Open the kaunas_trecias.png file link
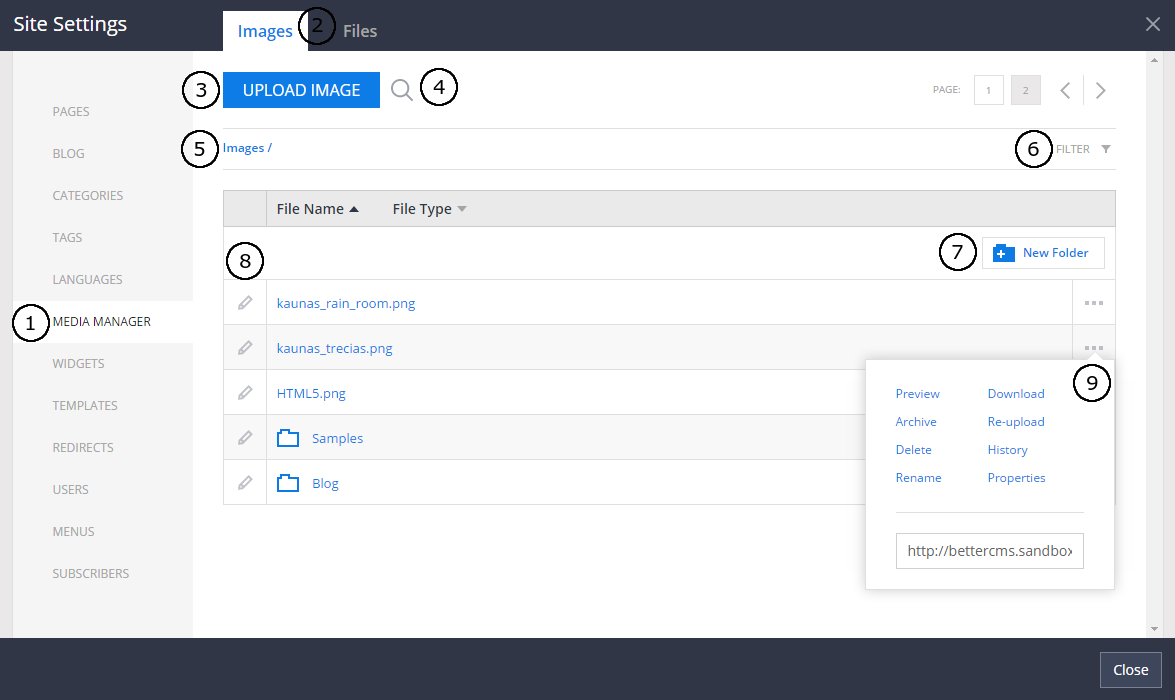The width and height of the screenshot is (1175, 700). [x=334, y=348]
